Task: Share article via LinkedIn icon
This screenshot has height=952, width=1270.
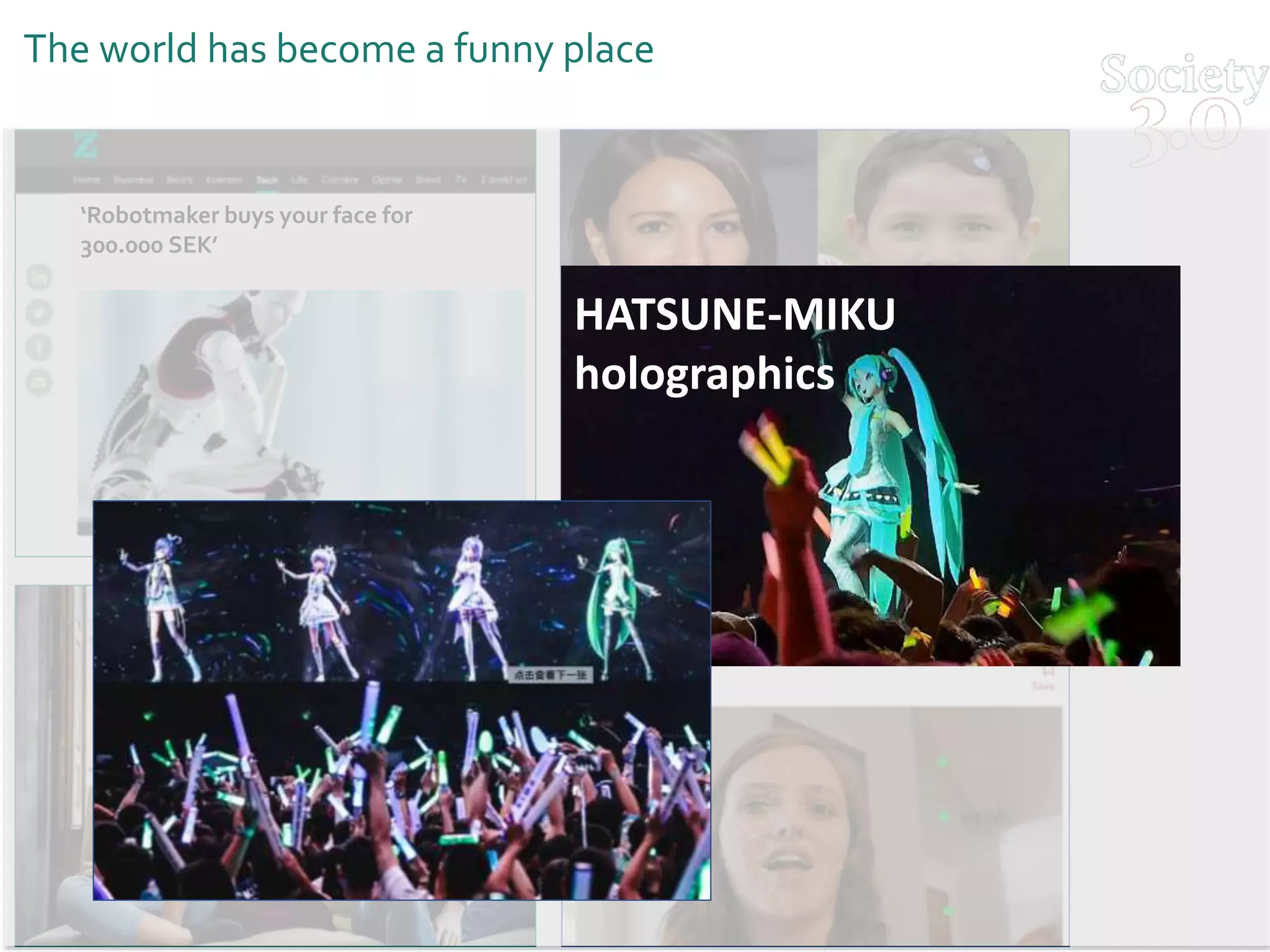Action: [x=39, y=277]
